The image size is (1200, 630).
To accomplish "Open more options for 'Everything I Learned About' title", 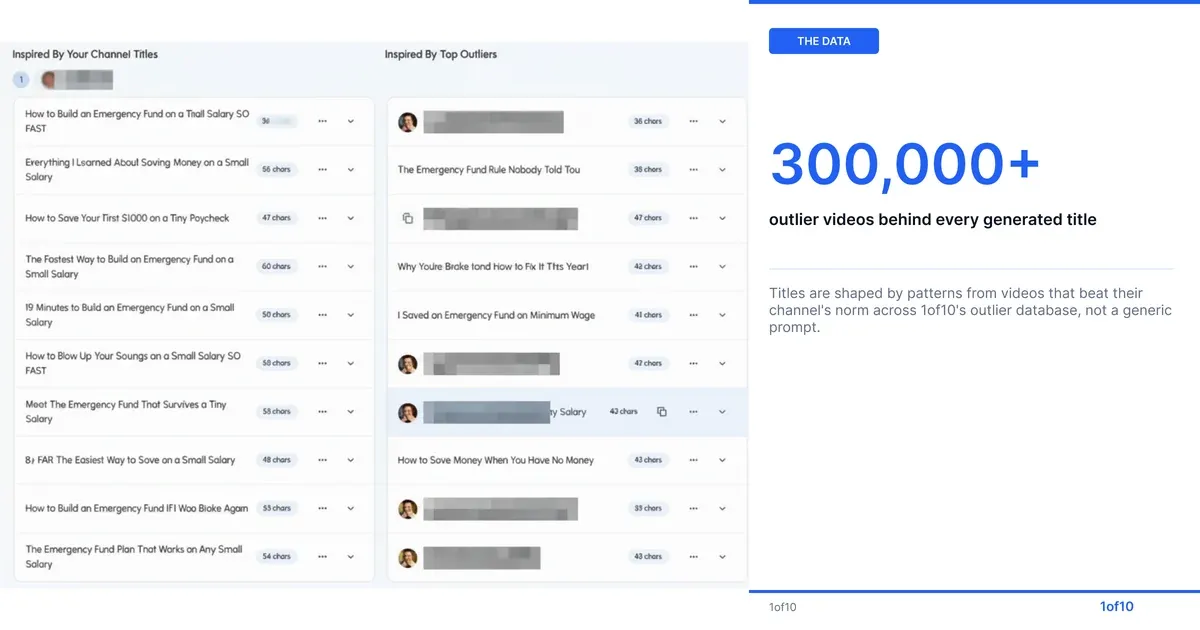I will tap(322, 170).
